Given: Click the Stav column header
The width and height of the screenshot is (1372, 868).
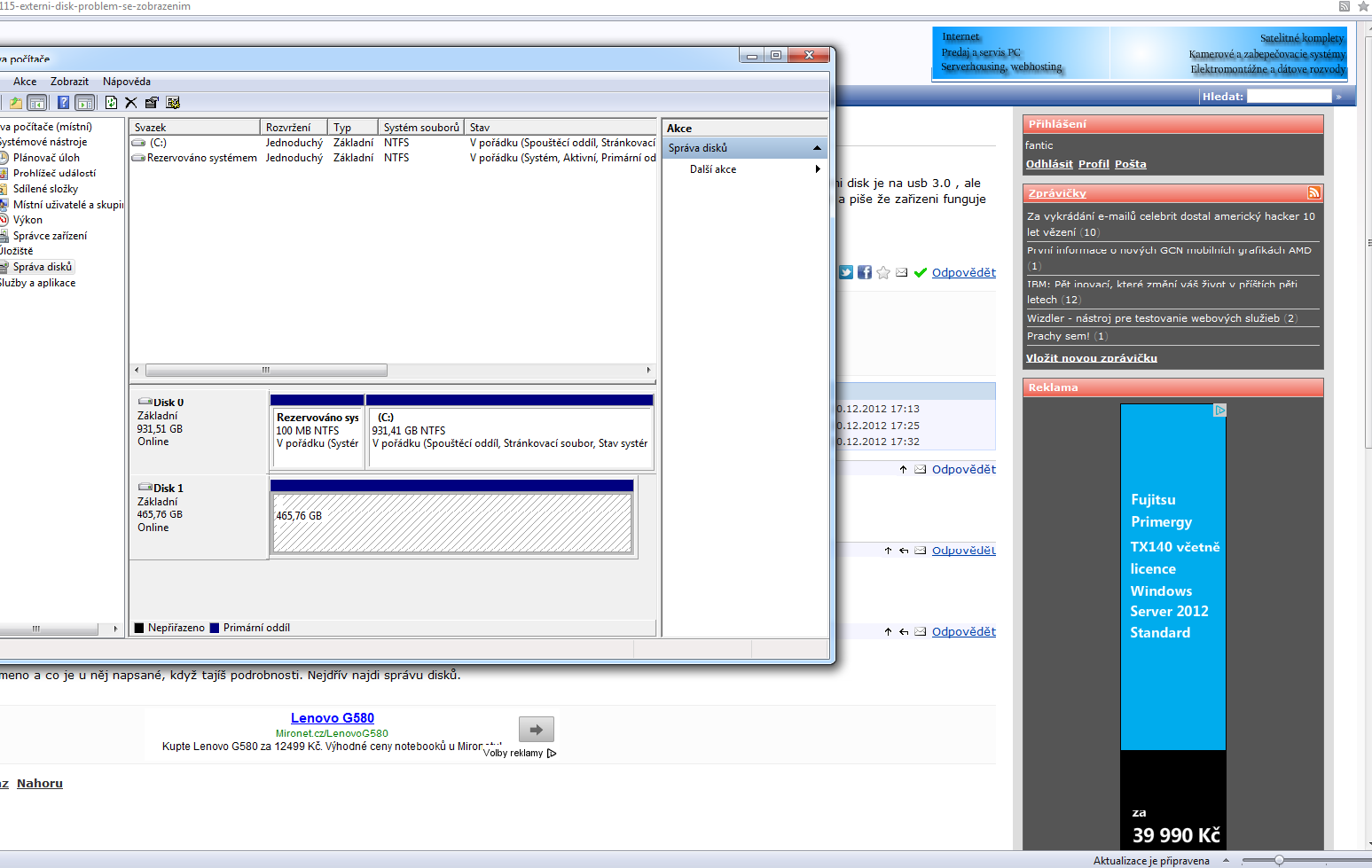Looking at the screenshot, I should 561,127.
